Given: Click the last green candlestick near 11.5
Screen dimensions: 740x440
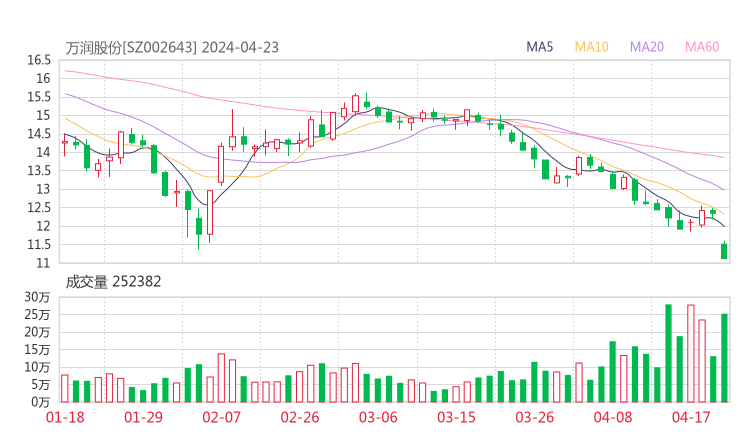Looking at the screenshot, I should (x=724, y=250).
